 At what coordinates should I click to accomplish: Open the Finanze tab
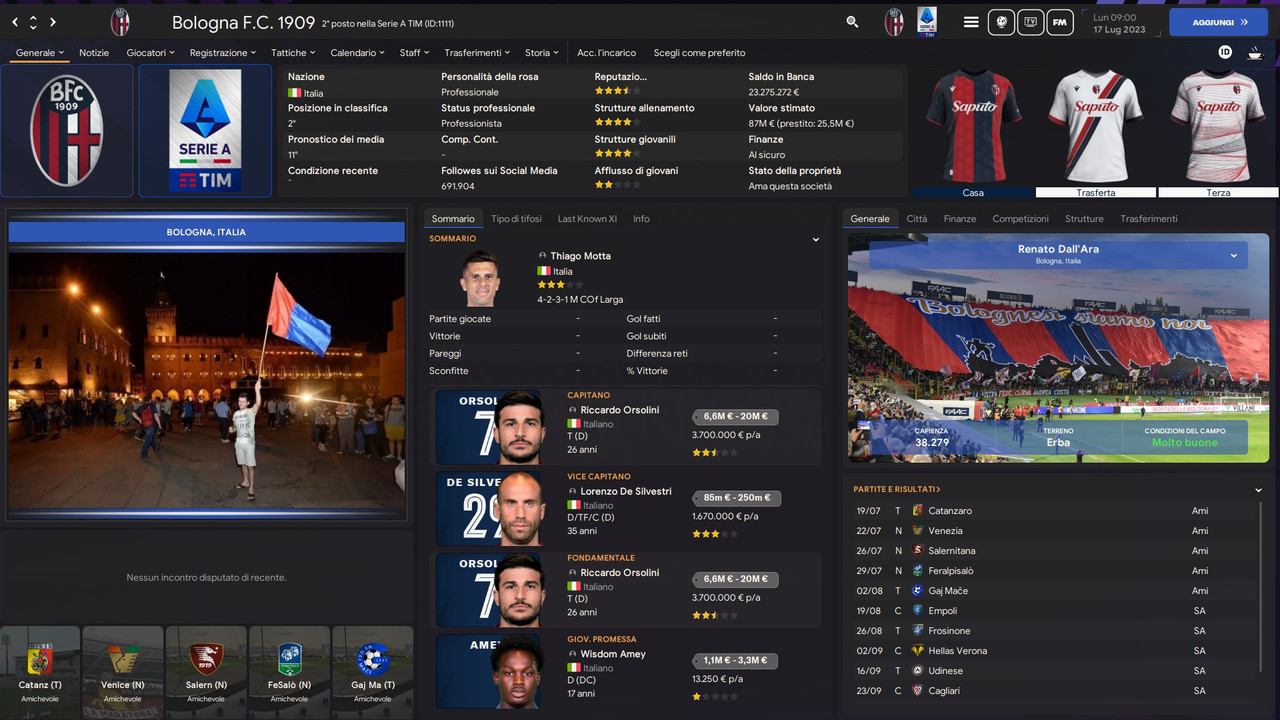(959, 219)
